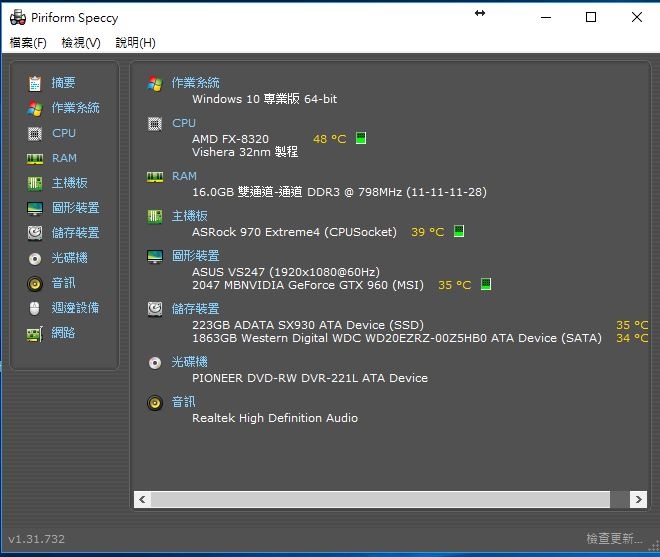The height and width of the screenshot is (557, 660).
Task: Click the Speccy app icon in title bar
Action: 18,18
